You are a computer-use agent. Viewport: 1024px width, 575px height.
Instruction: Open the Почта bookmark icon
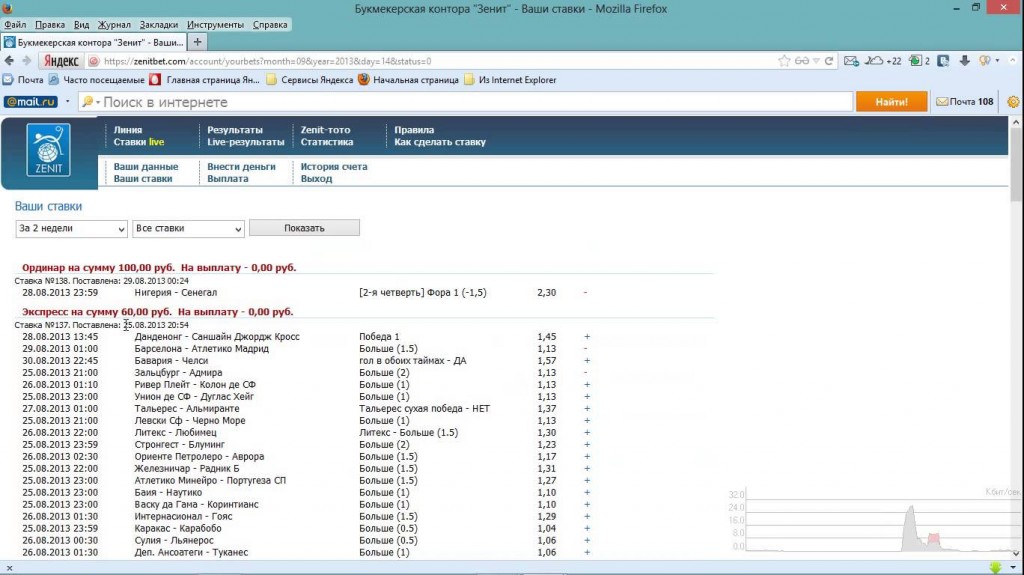pyautogui.click(x=8, y=80)
